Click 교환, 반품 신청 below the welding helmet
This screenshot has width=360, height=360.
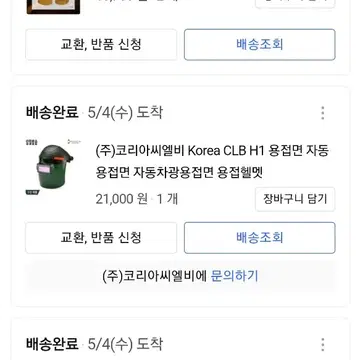[x=101, y=238]
